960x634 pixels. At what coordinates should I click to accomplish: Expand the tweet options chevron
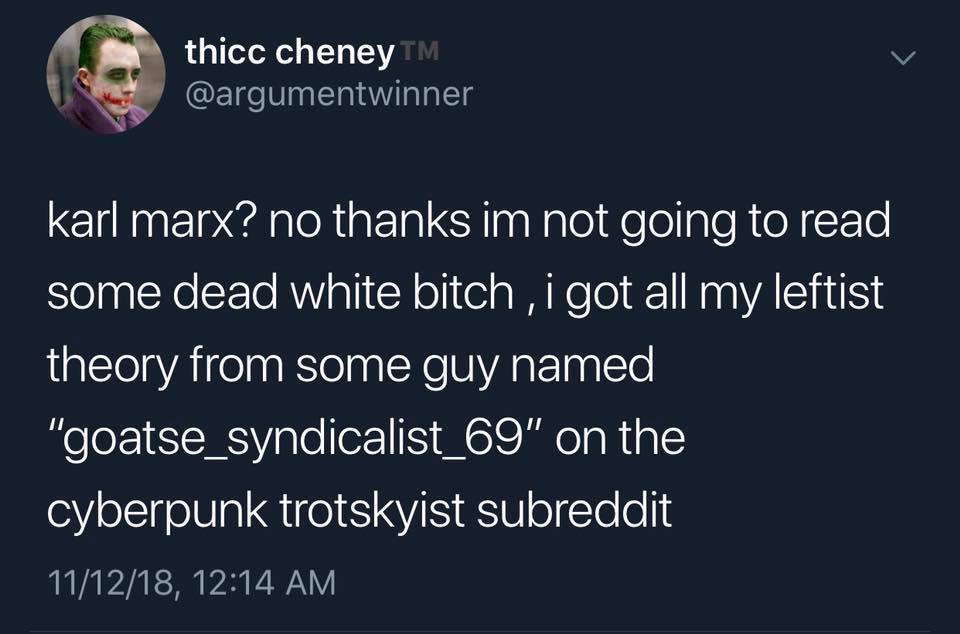(903, 58)
